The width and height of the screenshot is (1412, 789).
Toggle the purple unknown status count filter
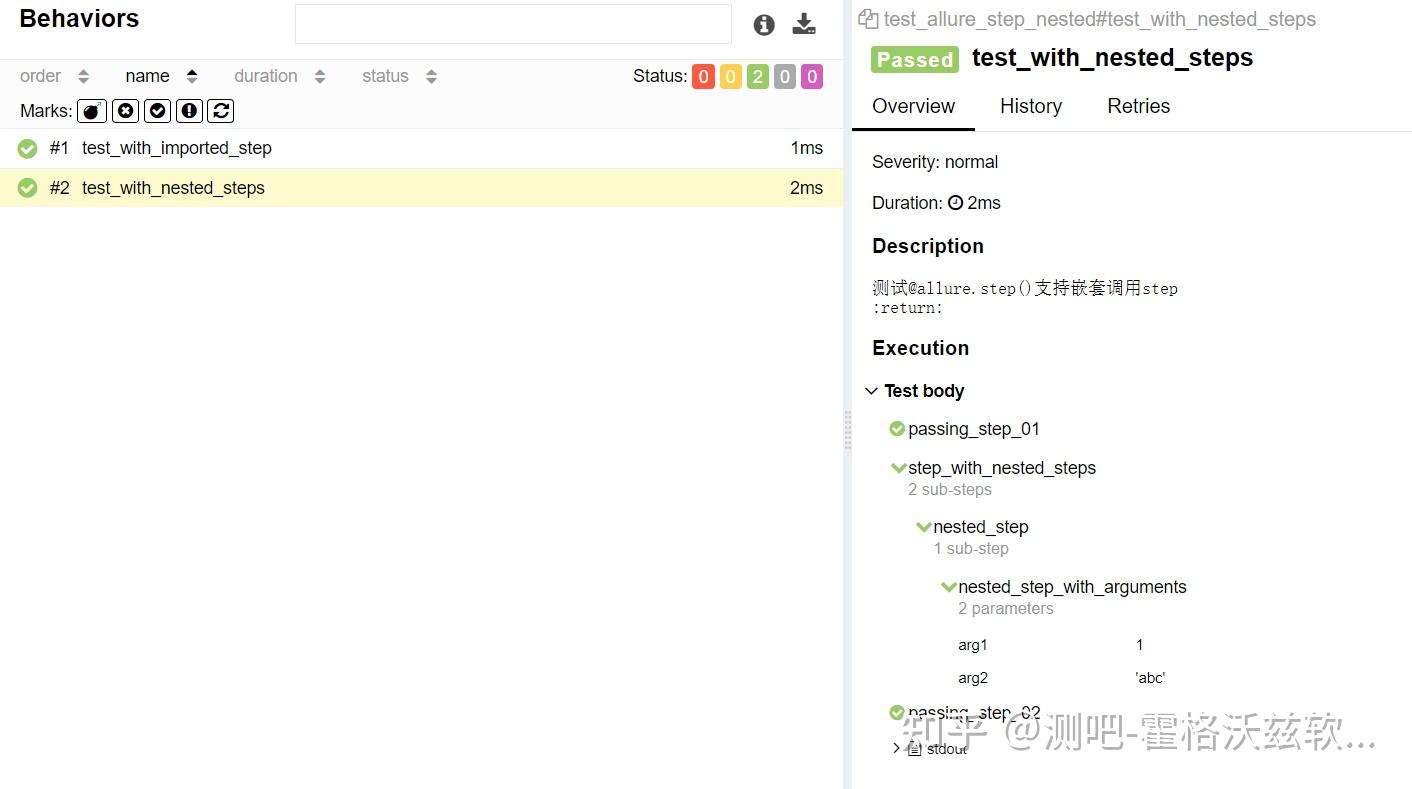(x=812, y=77)
